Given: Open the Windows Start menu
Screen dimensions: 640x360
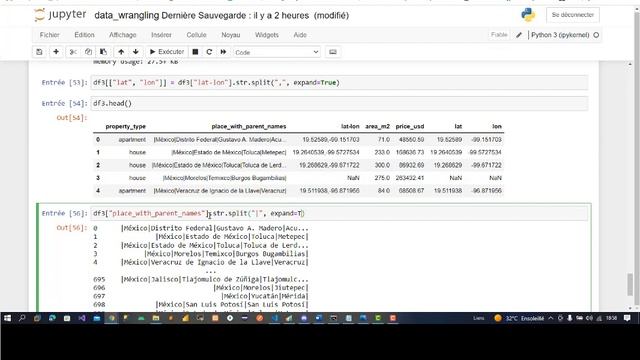Looking at the screenshot, I should click(x=7, y=318).
